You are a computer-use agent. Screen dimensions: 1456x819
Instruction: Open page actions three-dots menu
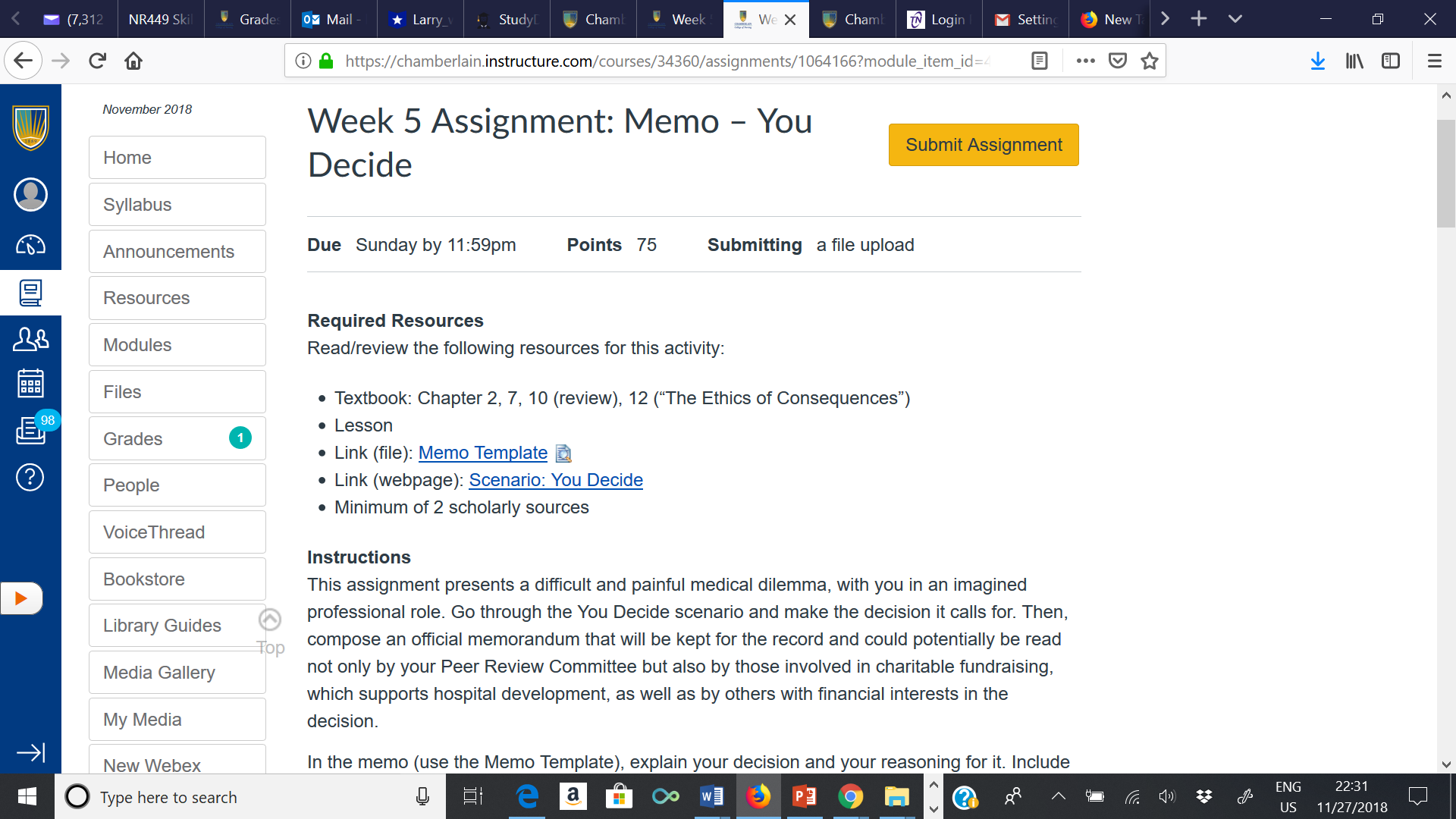click(1085, 61)
